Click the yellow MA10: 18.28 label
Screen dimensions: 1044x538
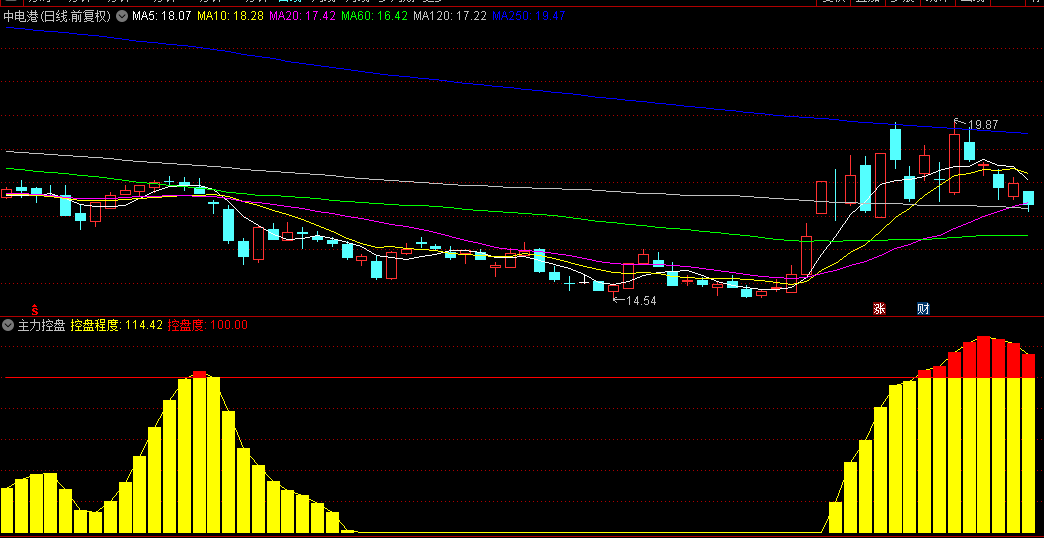coord(229,17)
